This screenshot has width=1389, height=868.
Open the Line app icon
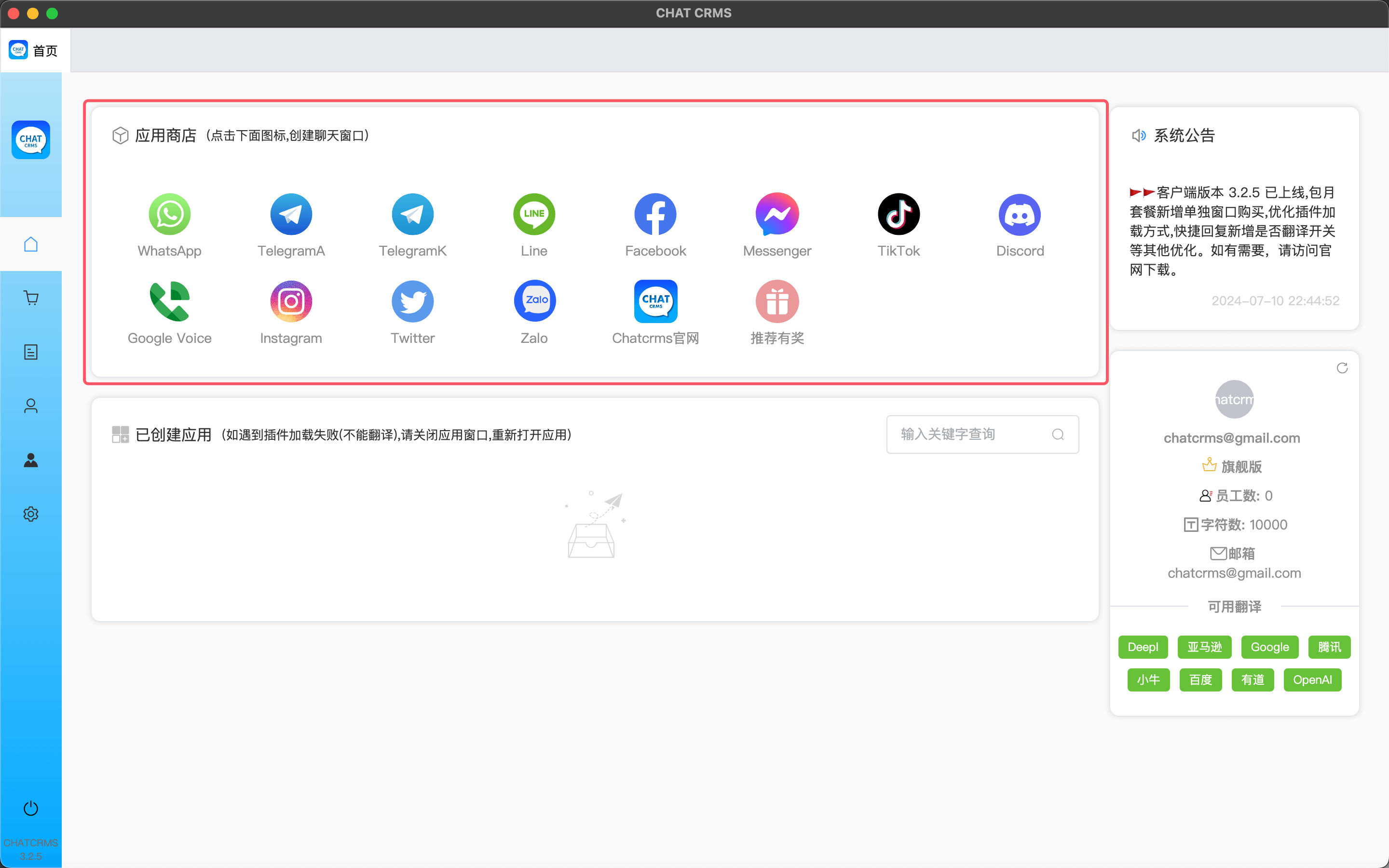534,214
